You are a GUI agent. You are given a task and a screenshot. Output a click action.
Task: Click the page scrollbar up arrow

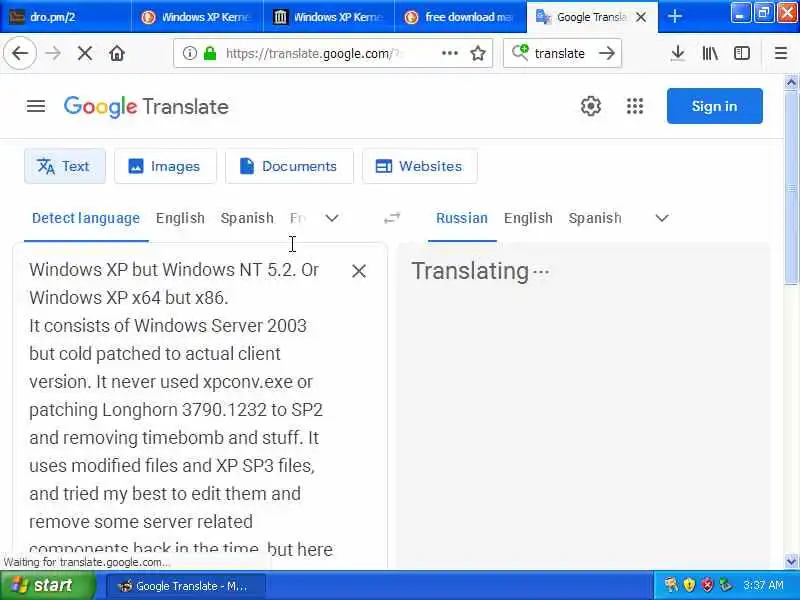point(791,82)
